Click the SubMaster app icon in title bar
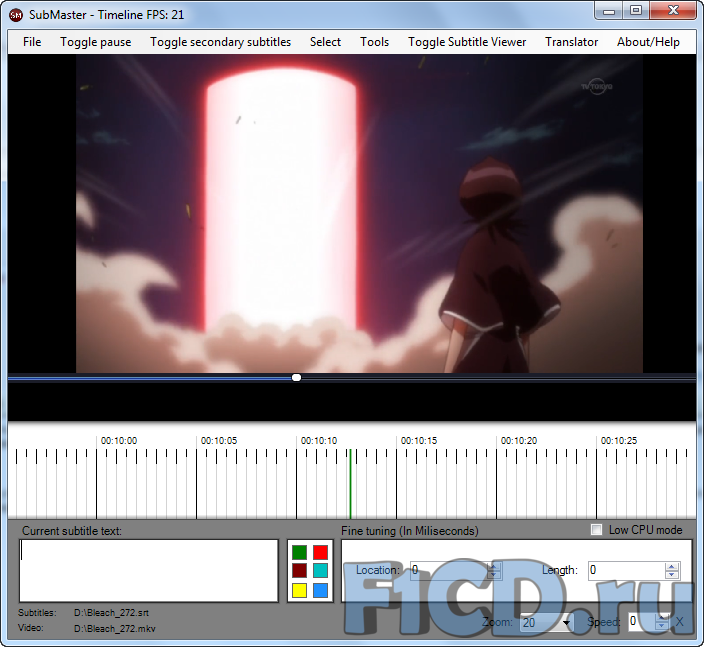The image size is (704, 647). click(x=16, y=15)
